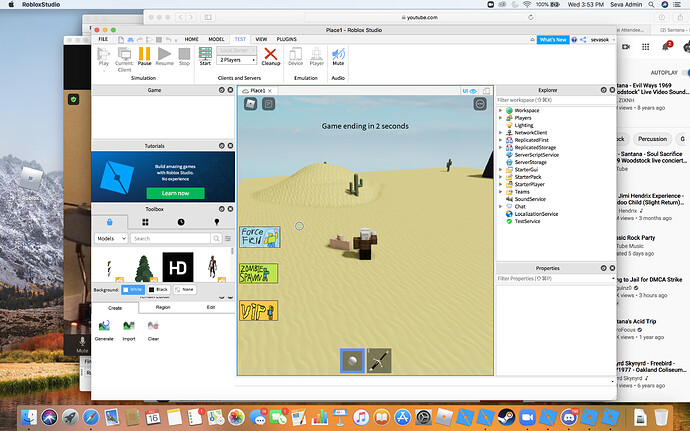Select the sword tool hotbar slot
The width and height of the screenshot is (690, 431).
[x=379, y=361]
